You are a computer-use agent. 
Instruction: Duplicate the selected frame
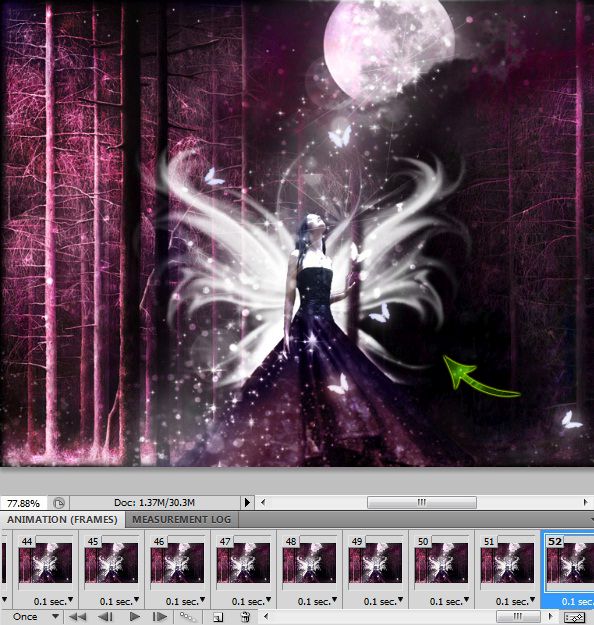point(218,617)
